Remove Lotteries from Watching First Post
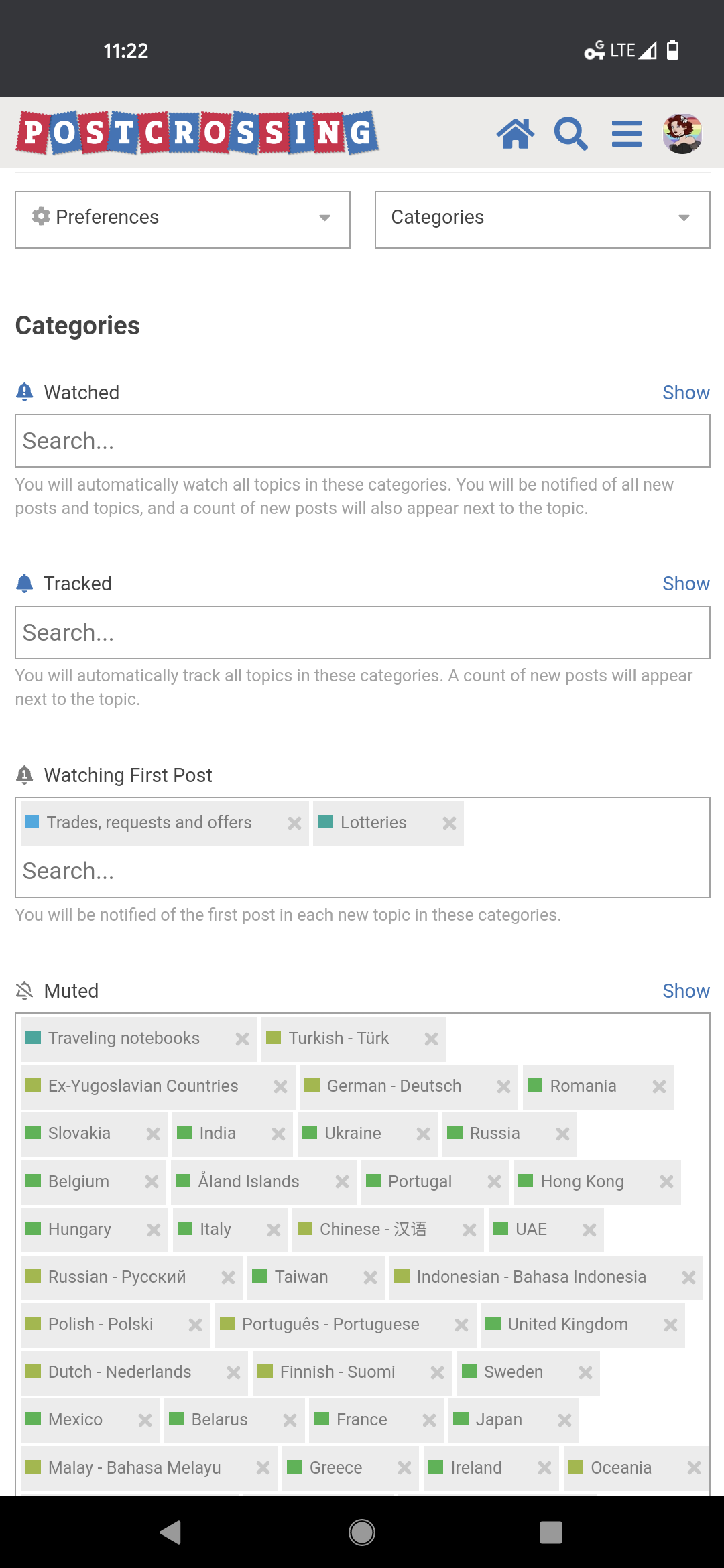Viewport: 724px width, 1568px height. 449,823
